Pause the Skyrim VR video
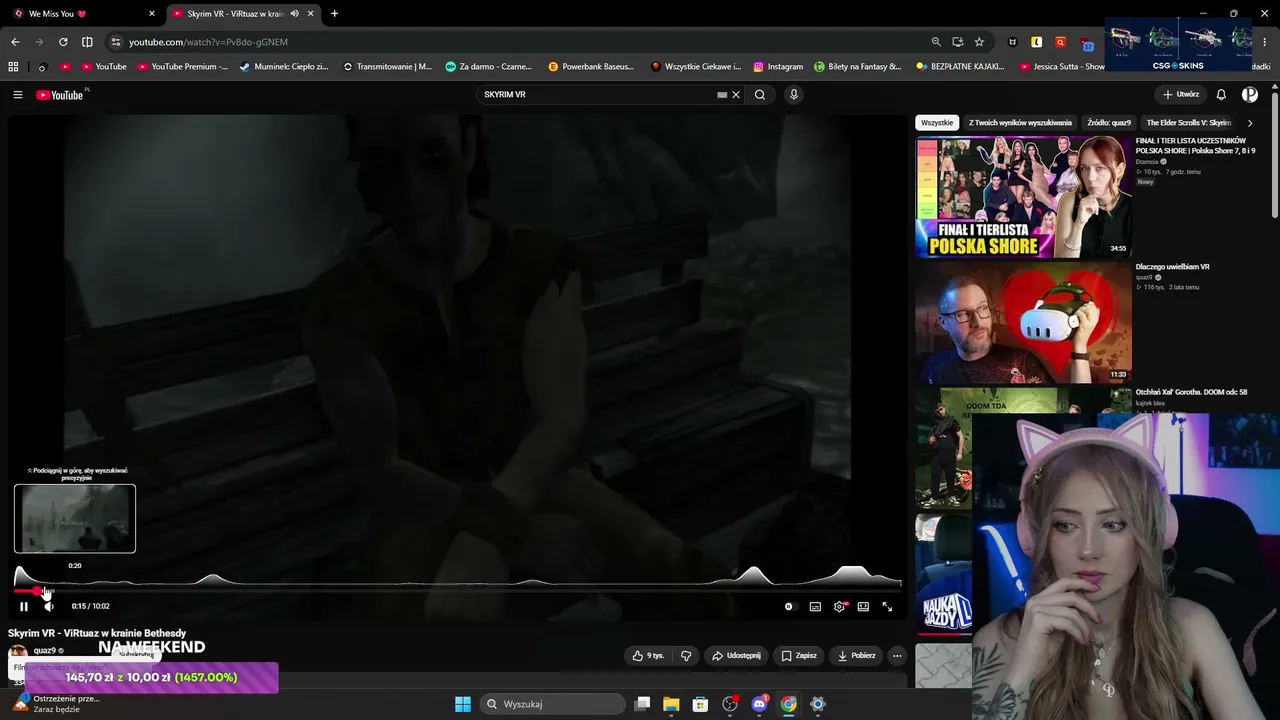The image size is (1280, 720). (x=24, y=606)
